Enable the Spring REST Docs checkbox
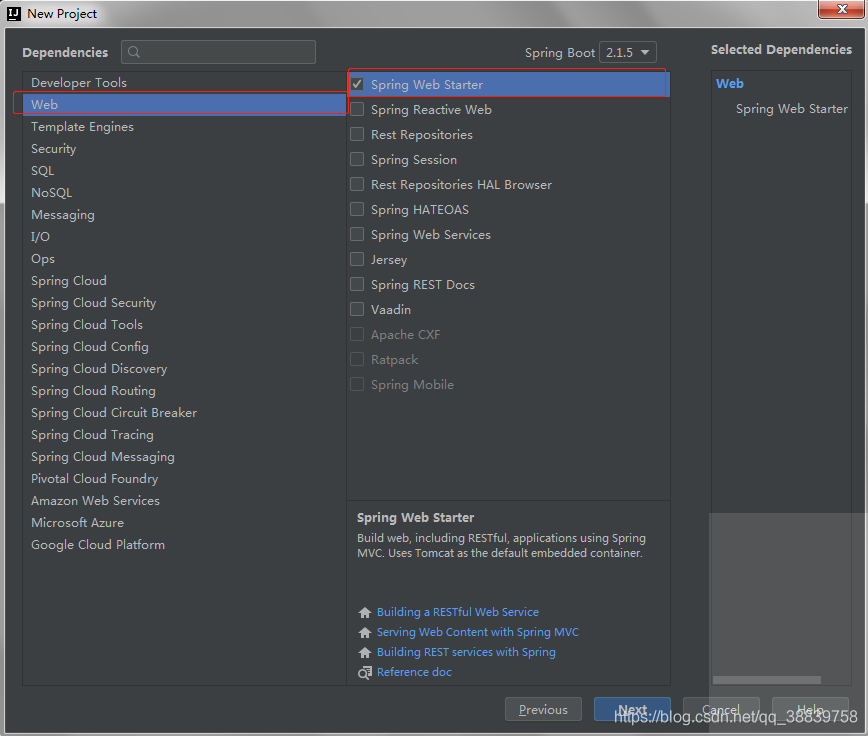The height and width of the screenshot is (736, 868). (357, 284)
